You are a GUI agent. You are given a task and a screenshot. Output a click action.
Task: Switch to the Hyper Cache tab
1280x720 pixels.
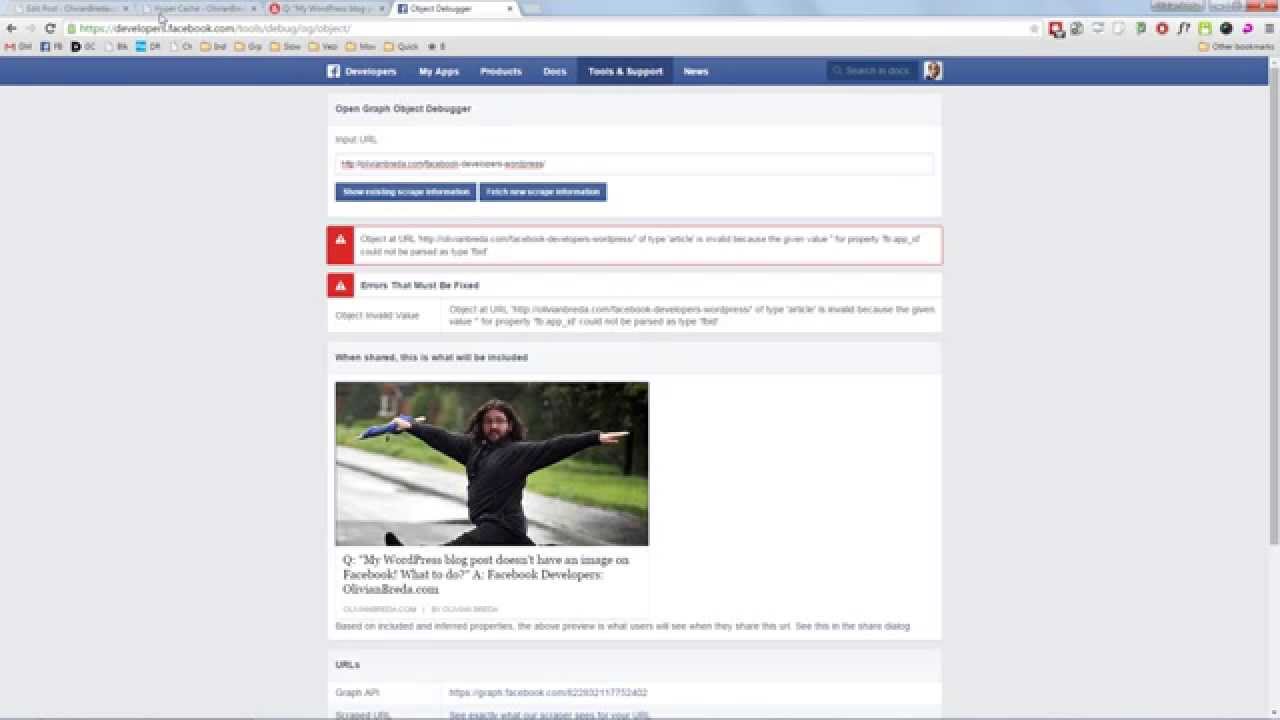pyautogui.click(x=197, y=8)
